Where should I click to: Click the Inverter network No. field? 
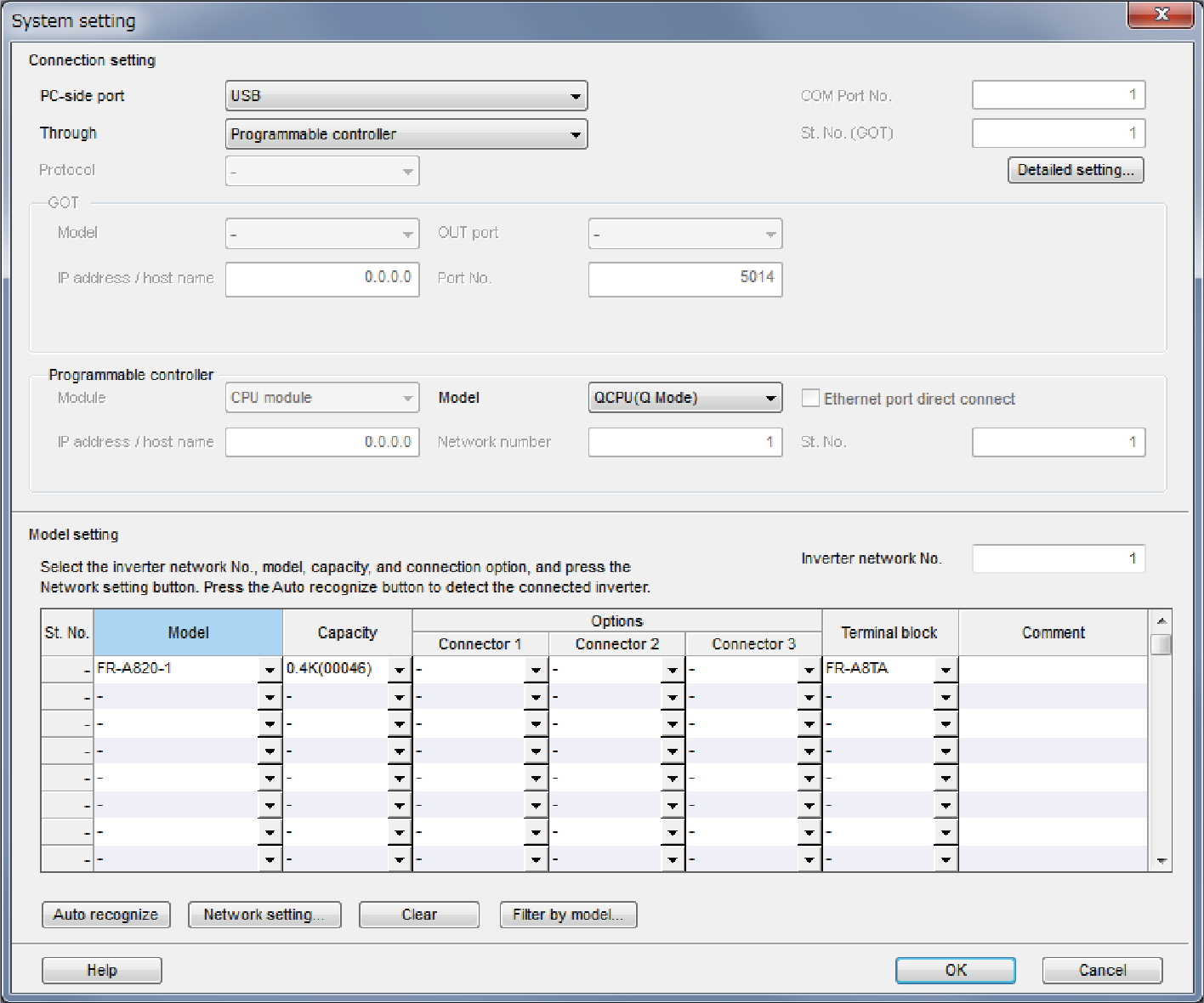pos(1058,558)
